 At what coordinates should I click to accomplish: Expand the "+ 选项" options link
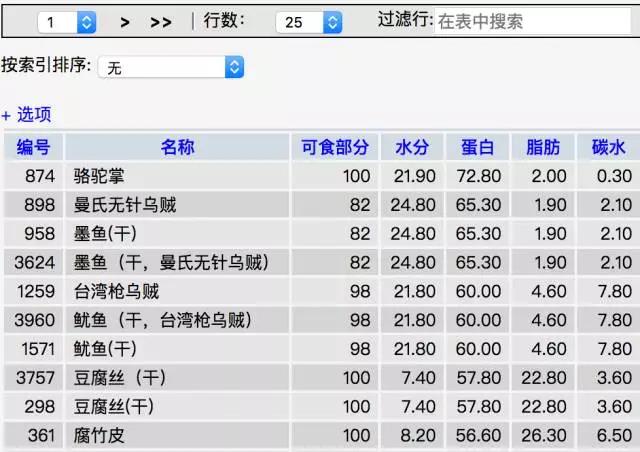click(26, 115)
